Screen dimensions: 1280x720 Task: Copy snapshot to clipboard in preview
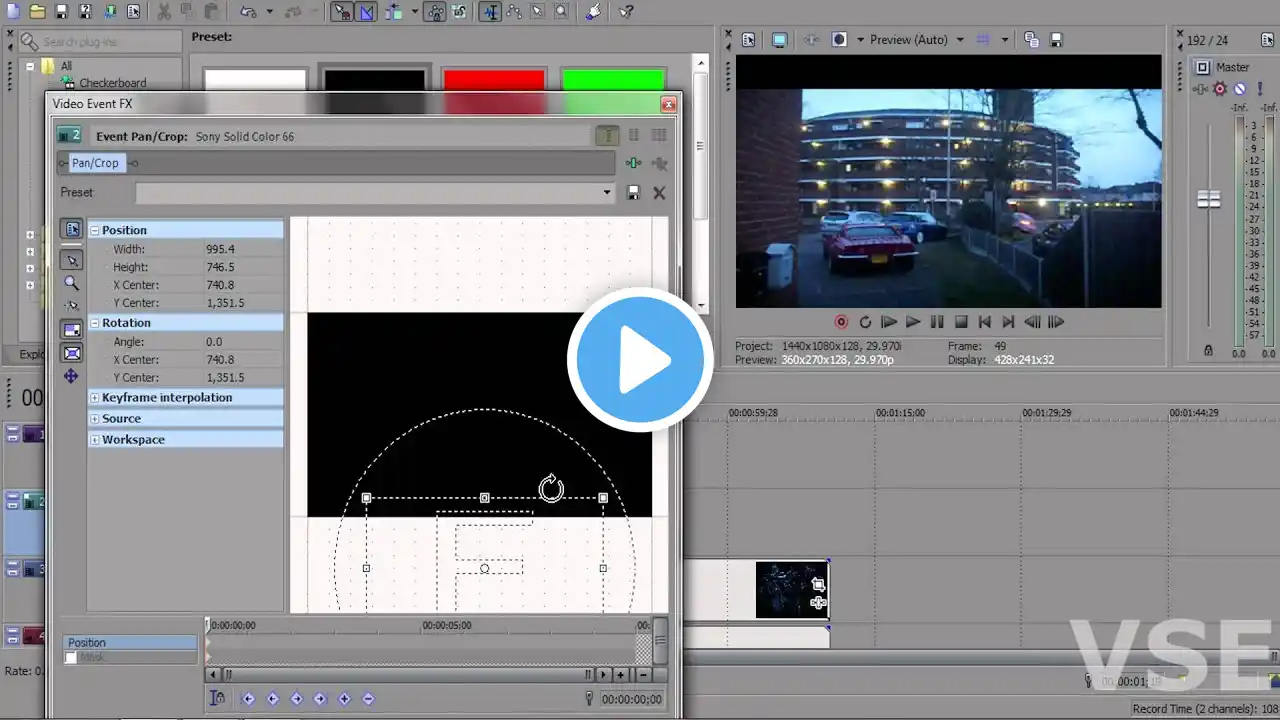1031,40
